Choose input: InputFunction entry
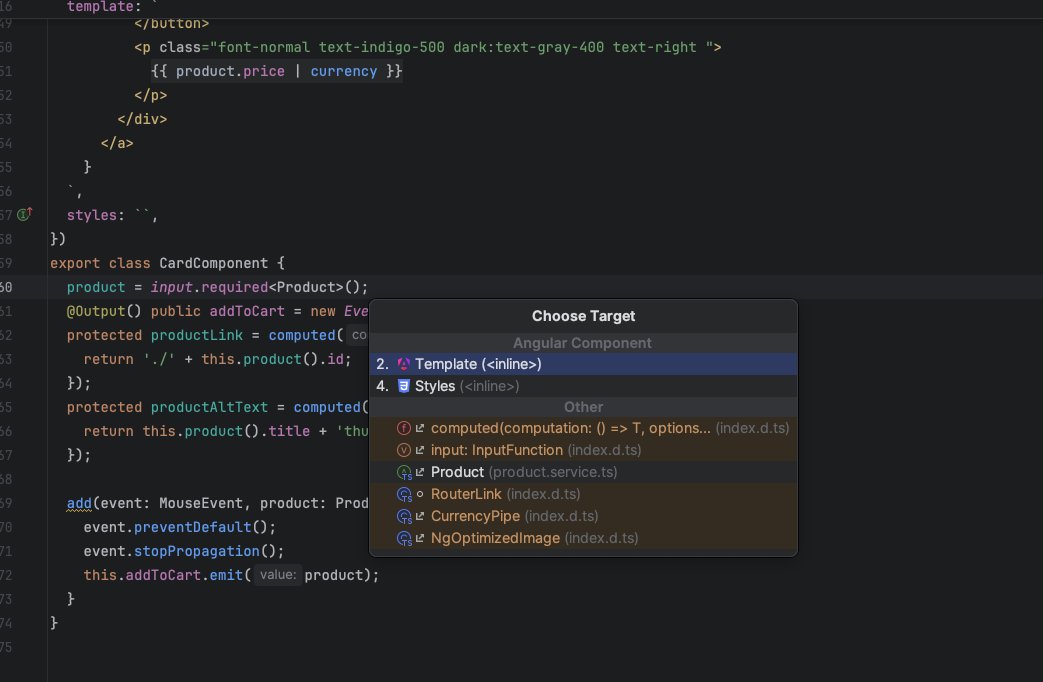Image resolution: width=1043 pixels, height=682 pixels. (x=583, y=450)
